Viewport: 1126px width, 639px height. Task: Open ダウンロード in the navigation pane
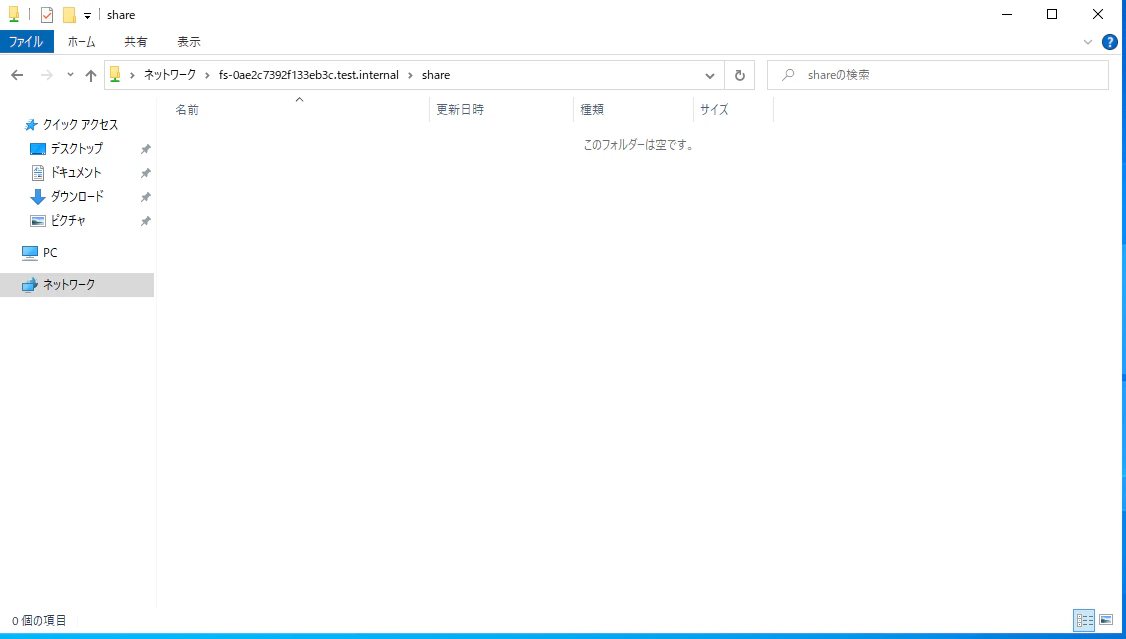click(77, 196)
